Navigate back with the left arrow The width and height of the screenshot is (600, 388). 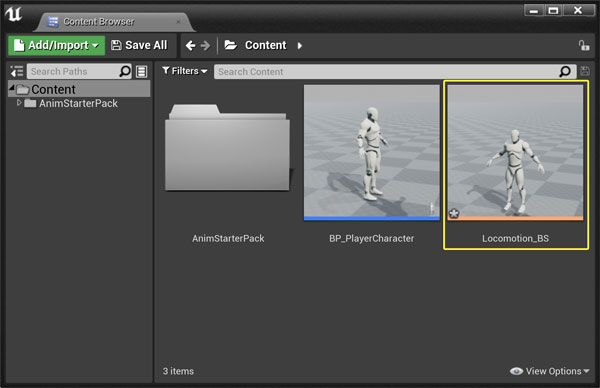coord(191,46)
